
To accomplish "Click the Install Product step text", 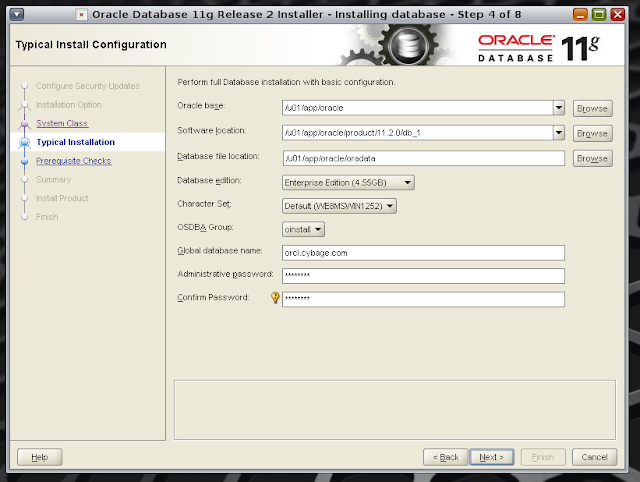I will tap(62, 198).
